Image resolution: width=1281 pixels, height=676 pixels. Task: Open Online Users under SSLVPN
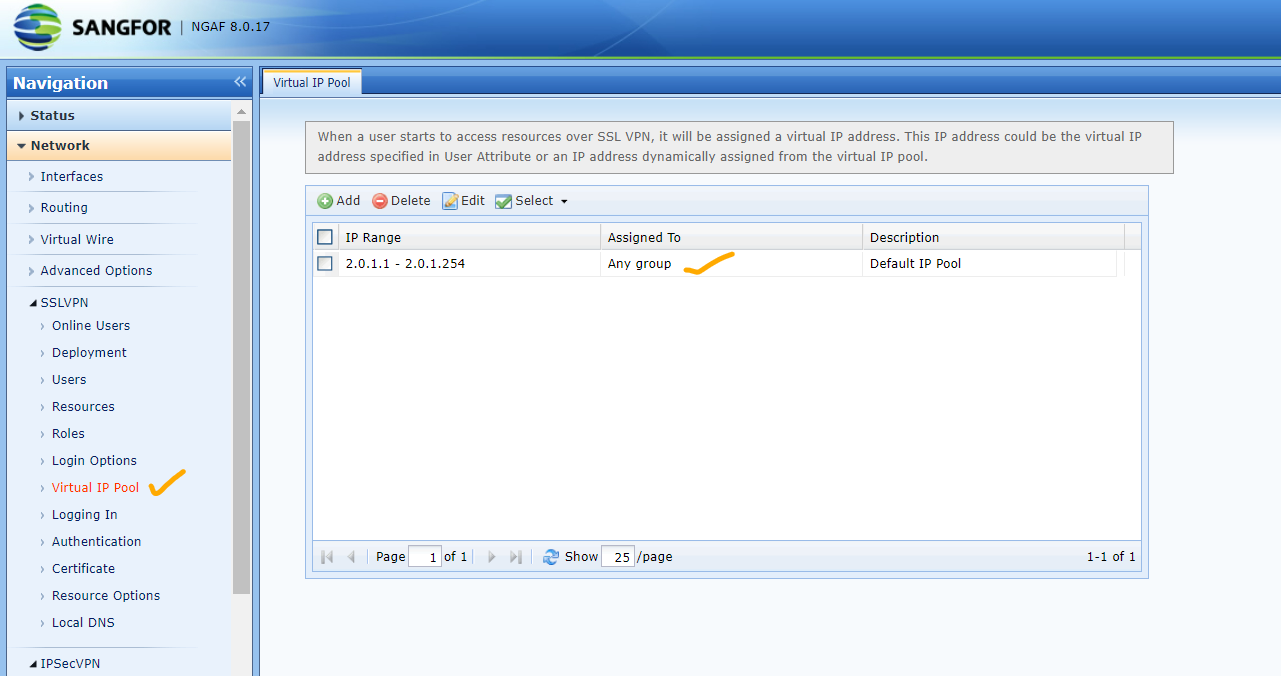point(91,326)
